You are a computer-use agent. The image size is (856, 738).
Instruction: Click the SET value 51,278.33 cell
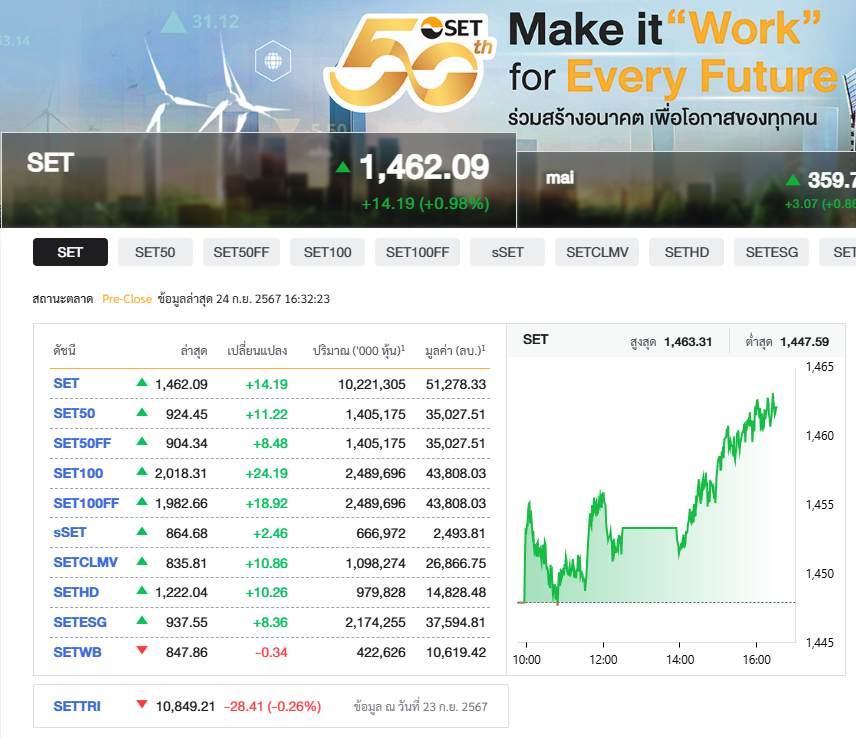pos(456,384)
